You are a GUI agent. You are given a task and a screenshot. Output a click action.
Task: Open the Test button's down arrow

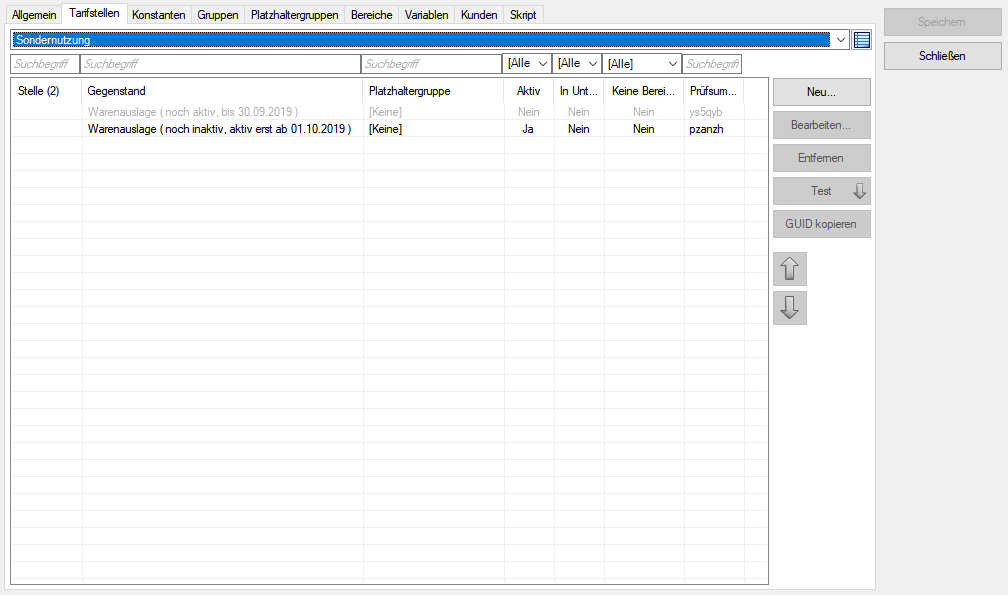(859, 191)
